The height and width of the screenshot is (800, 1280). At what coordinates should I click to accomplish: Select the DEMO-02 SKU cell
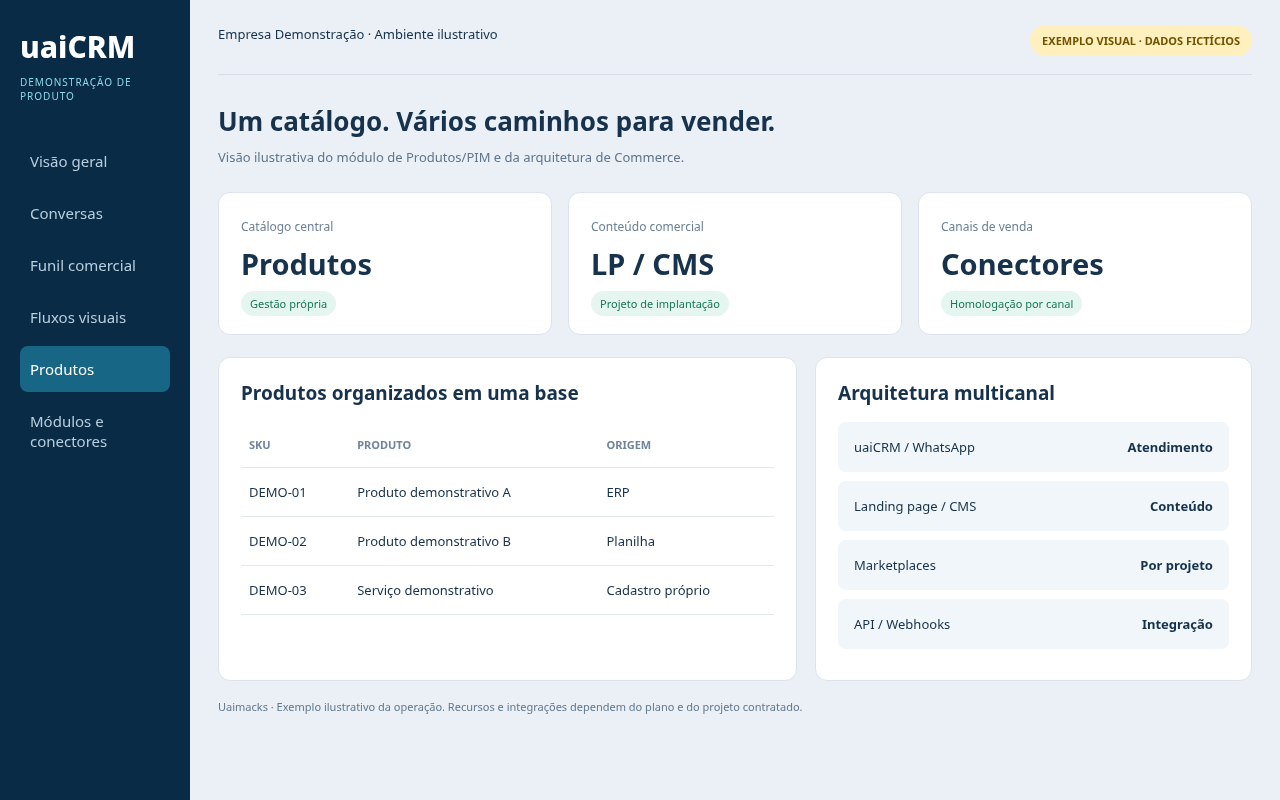tap(278, 541)
